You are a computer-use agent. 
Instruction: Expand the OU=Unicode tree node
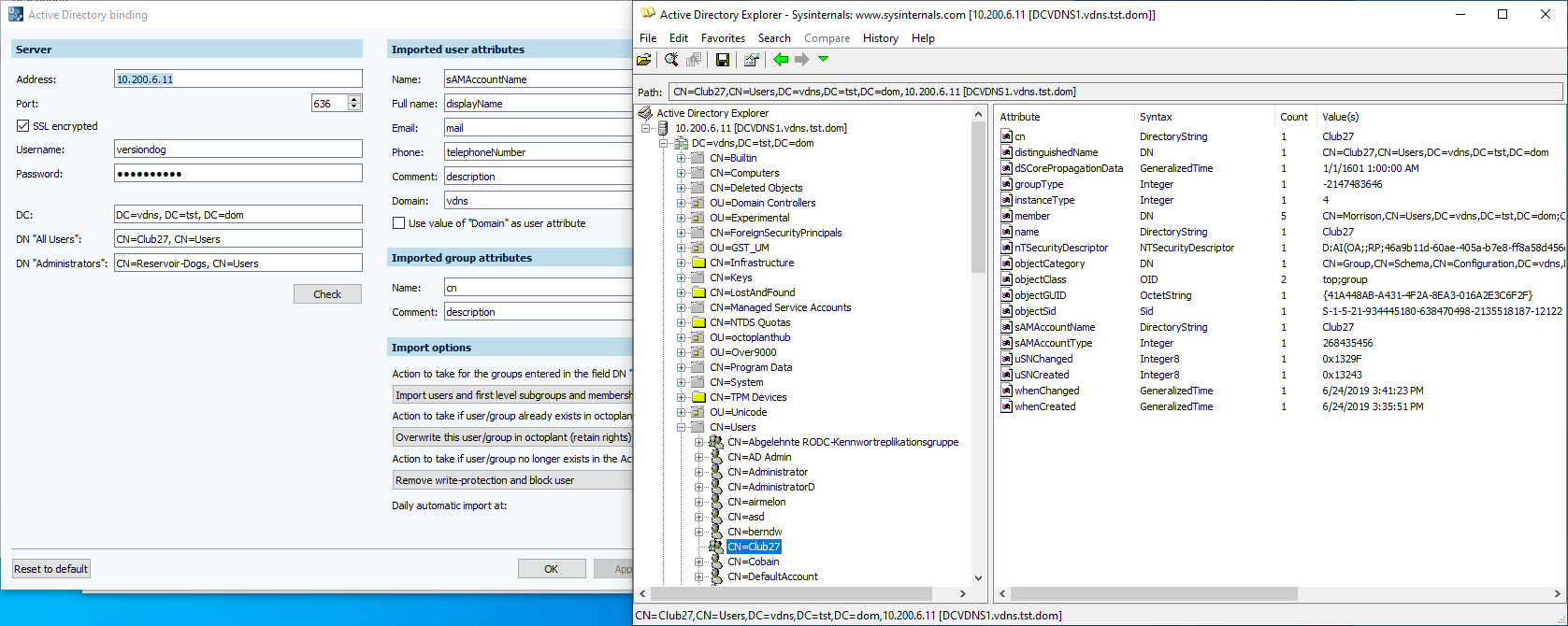(682, 412)
